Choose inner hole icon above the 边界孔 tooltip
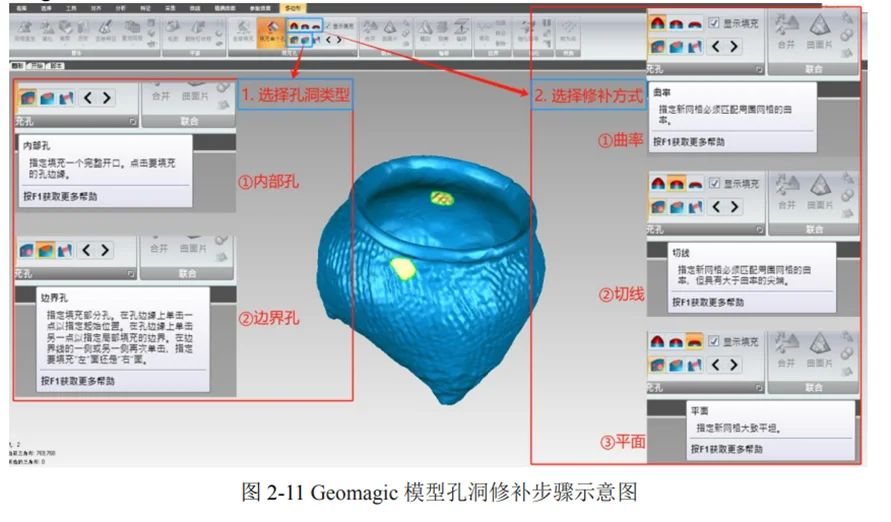This screenshot has width=891, height=522. [26, 250]
